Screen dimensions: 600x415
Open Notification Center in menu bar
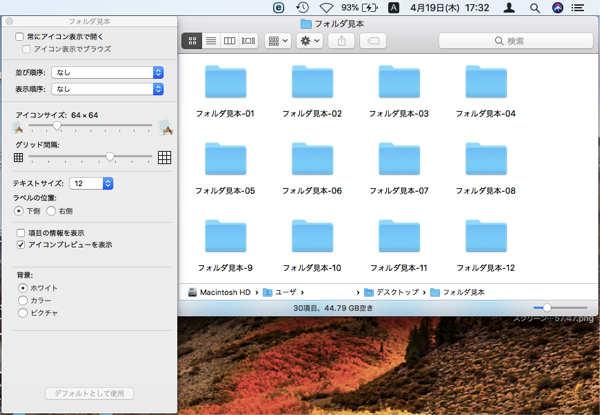578,8
